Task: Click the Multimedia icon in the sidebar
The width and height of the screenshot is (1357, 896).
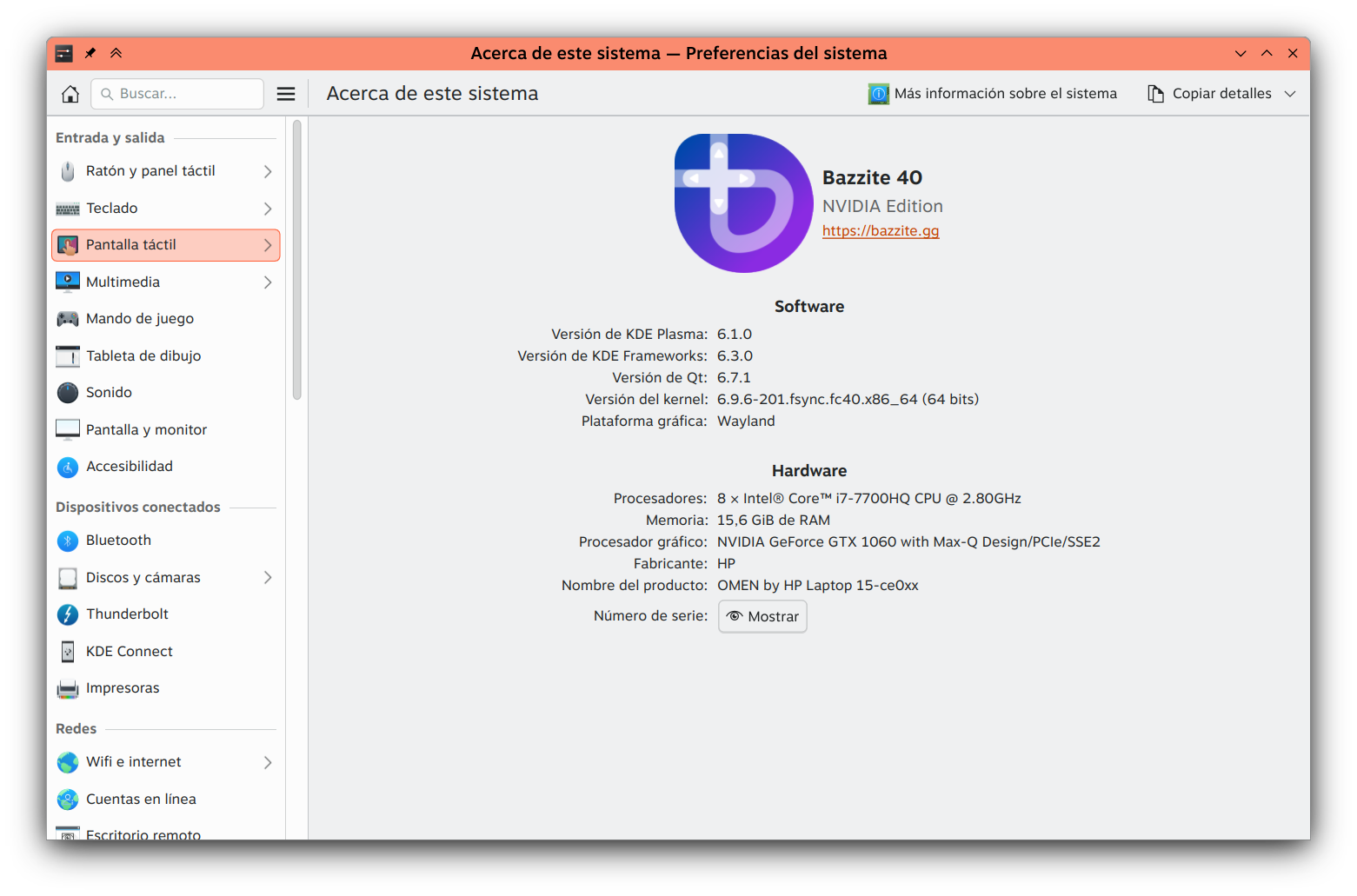Action: pos(68,282)
